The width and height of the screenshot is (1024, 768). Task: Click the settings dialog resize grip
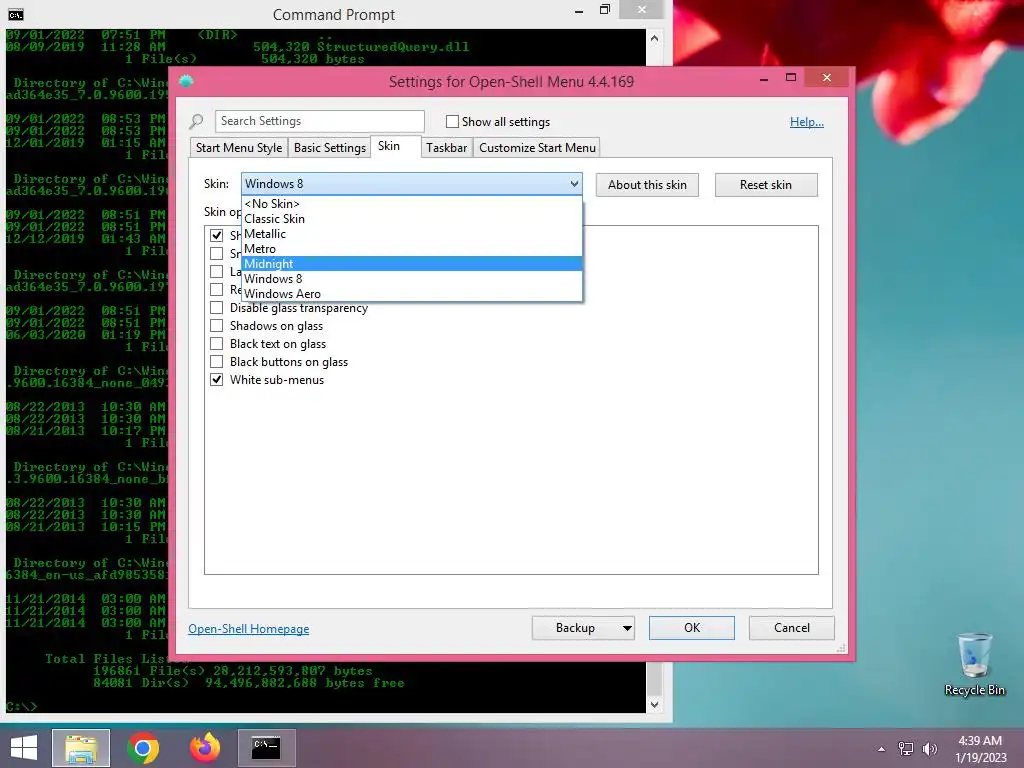point(841,648)
